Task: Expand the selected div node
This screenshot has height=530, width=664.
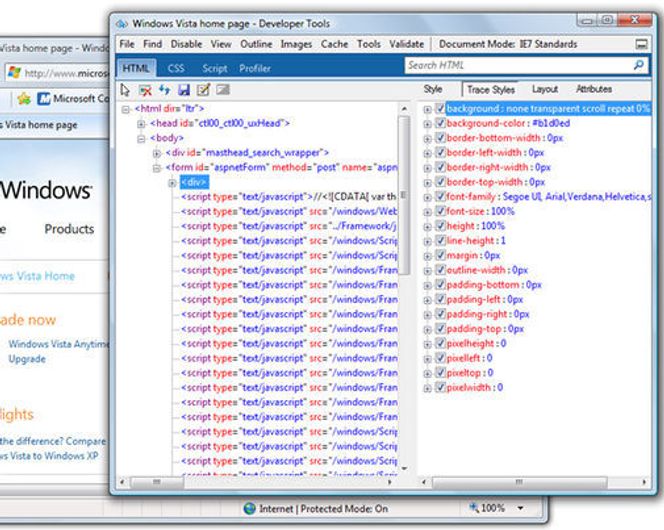Action: click(172, 183)
